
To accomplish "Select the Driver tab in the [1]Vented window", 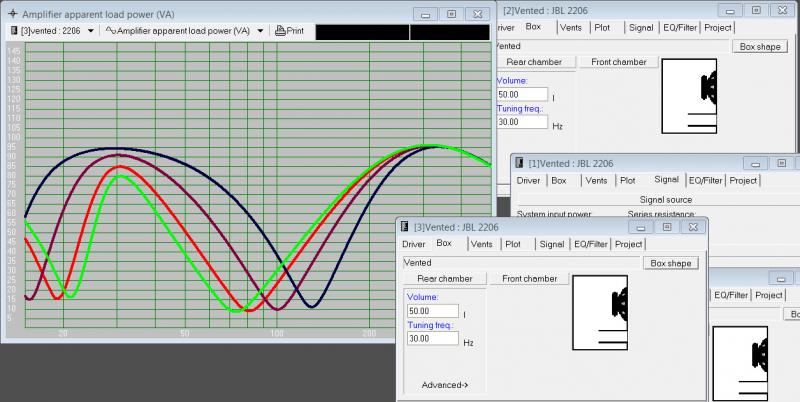I will (x=527, y=181).
